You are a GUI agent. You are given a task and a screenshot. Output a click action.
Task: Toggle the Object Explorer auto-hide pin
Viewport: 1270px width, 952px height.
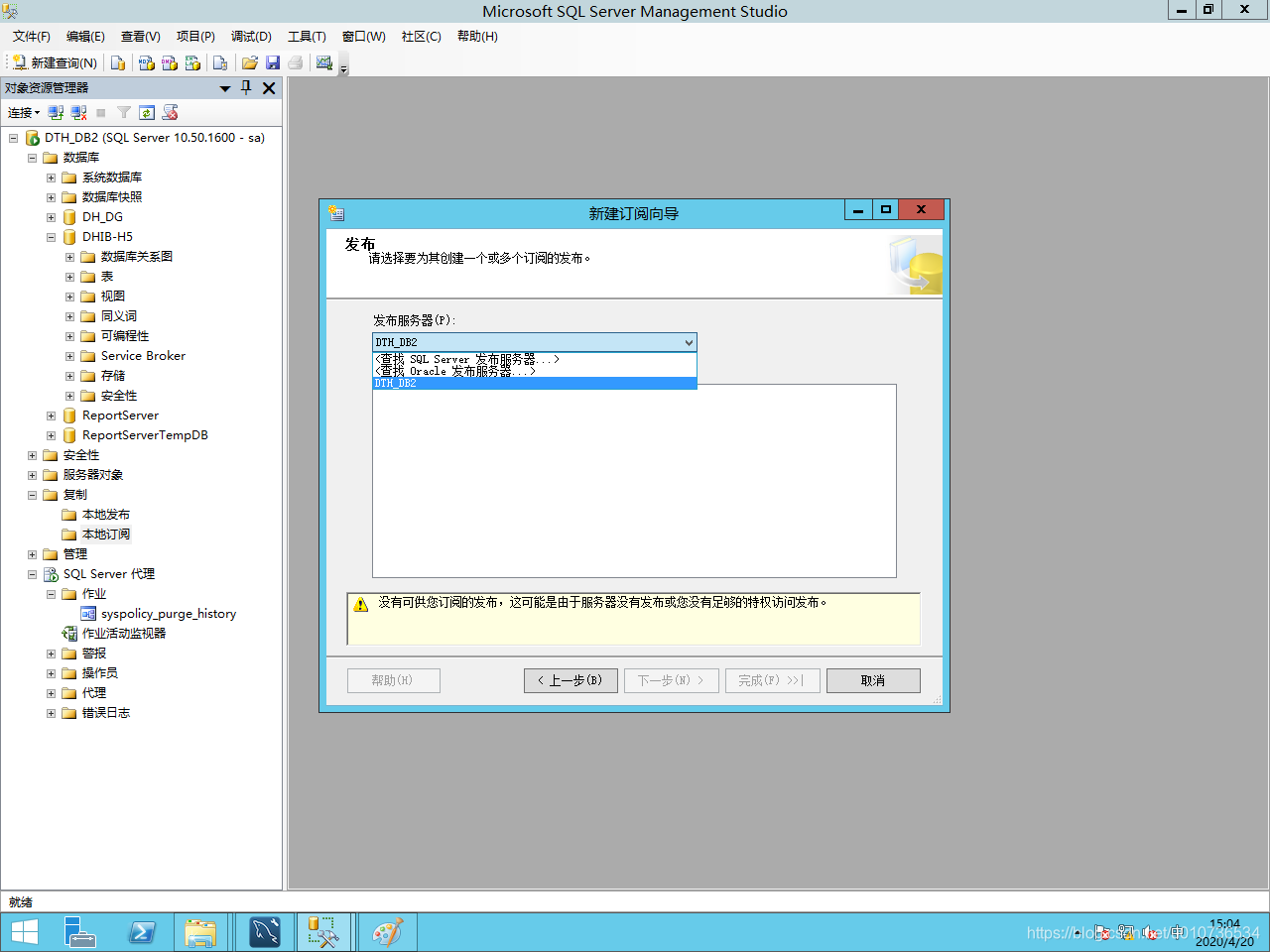(x=247, y=88)
